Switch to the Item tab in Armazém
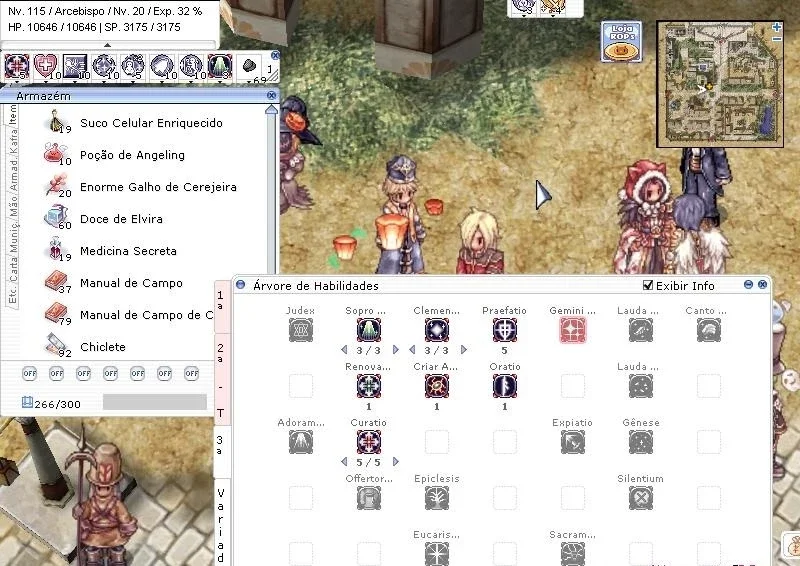 pos(13,114)
